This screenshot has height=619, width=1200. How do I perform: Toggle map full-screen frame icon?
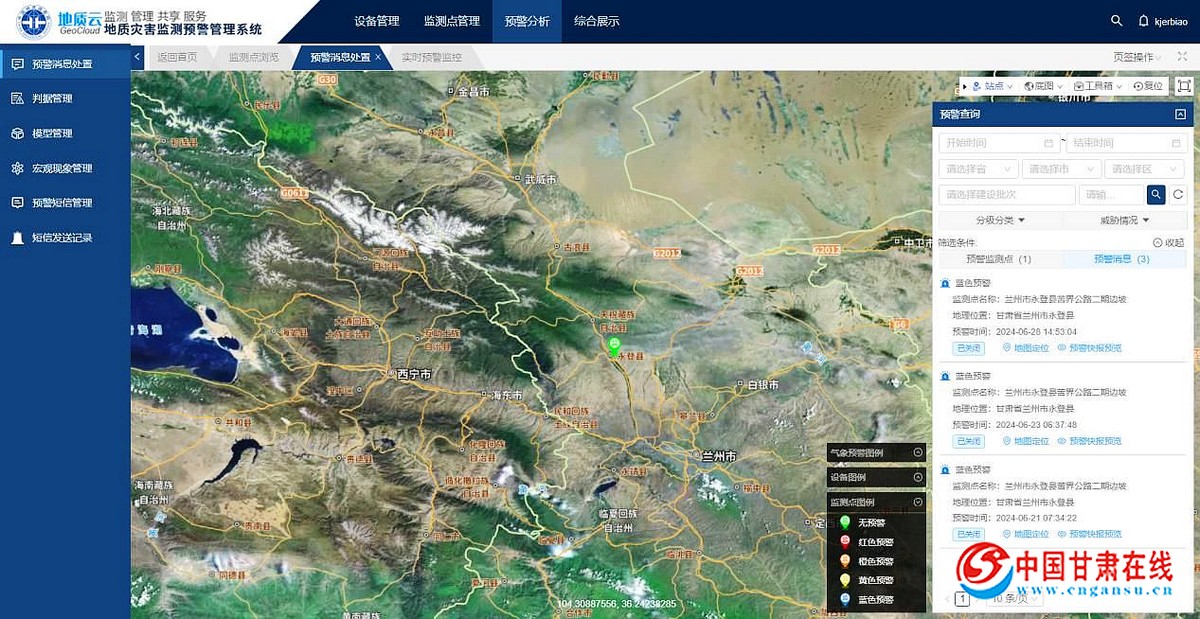pos(1184,86)
